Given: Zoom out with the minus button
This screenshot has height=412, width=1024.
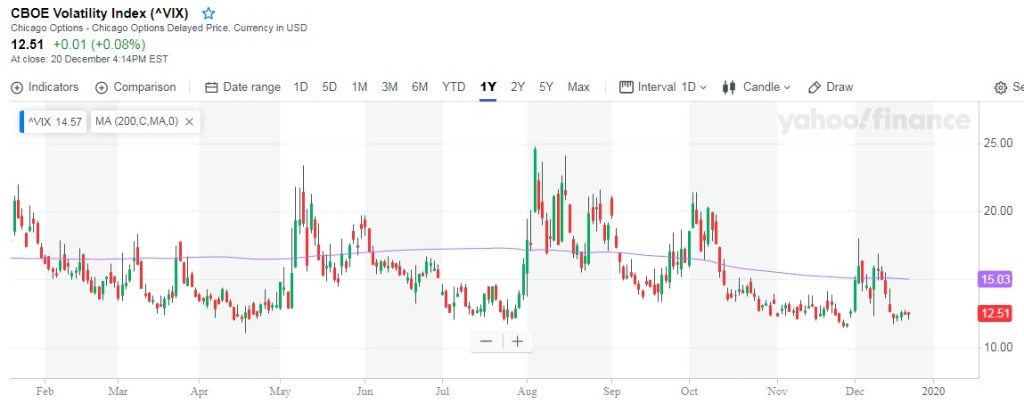Looking at the screenshot, I should coord(486,341).
